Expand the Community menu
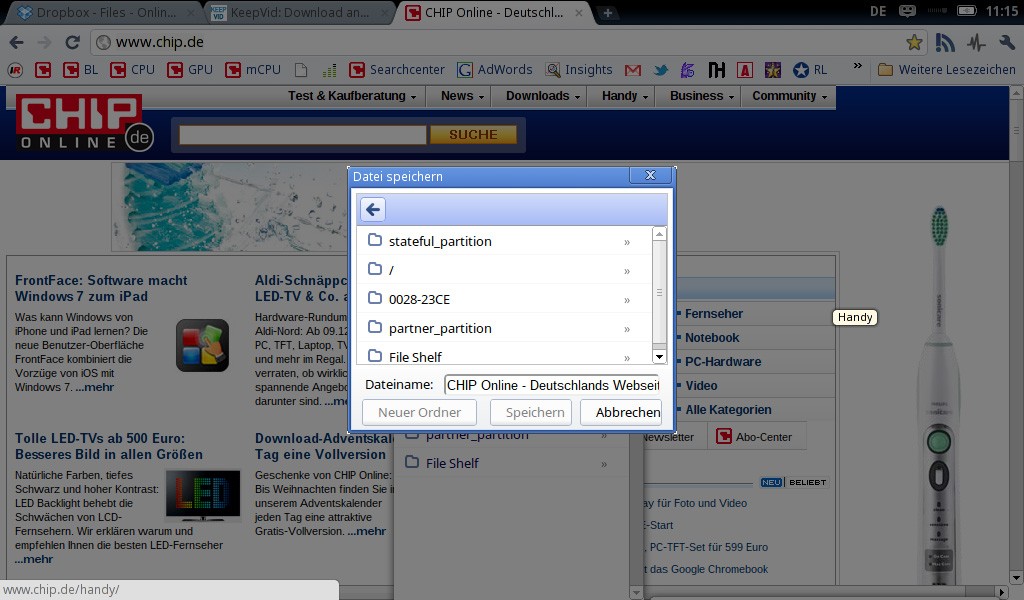 tap(790, 96)
